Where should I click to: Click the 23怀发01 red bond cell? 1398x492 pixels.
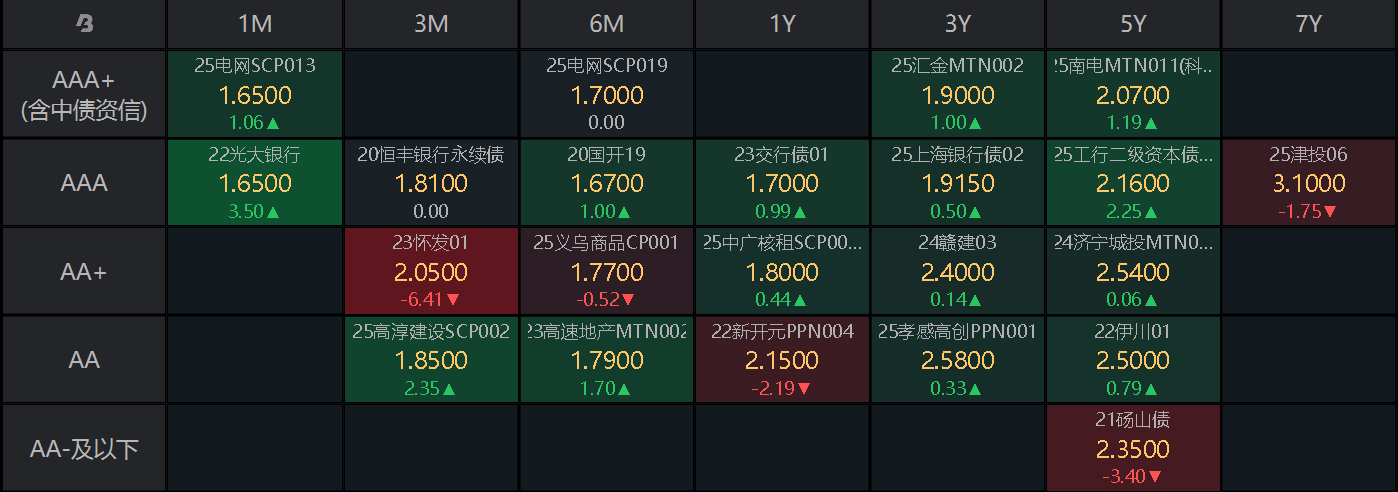[x=431, y=271]
